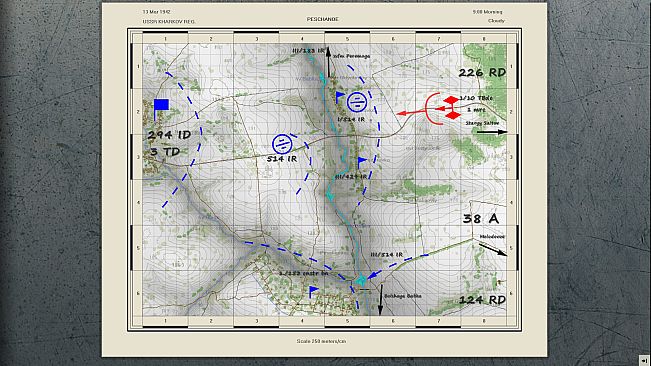This screenshot has height=366, width=651.
Task: Click grid row number 2 on the right edge
Action: pos(511,112)
